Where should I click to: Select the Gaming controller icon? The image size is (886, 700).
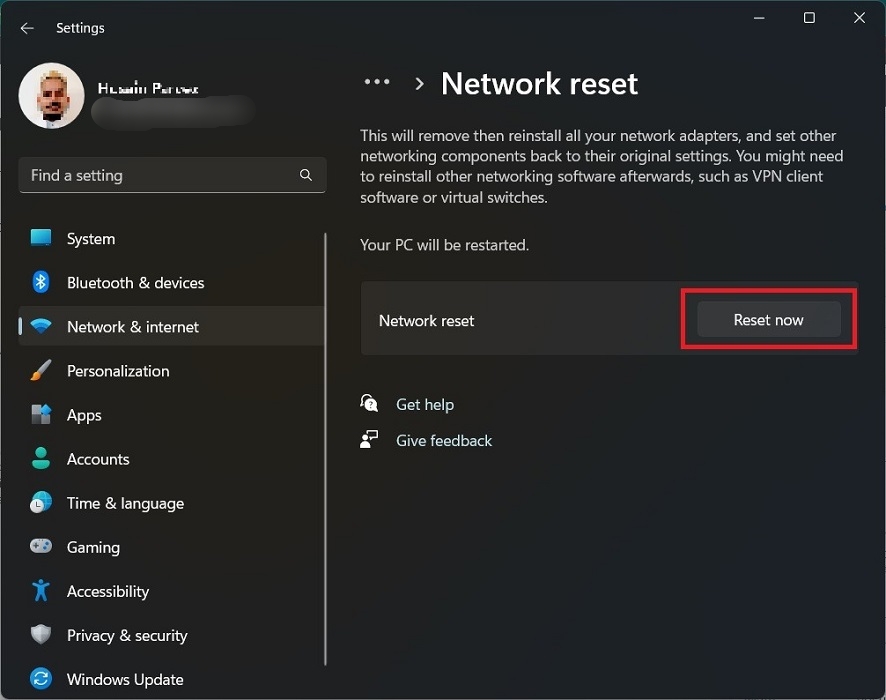pyautogui.click(x=40, y=547)
